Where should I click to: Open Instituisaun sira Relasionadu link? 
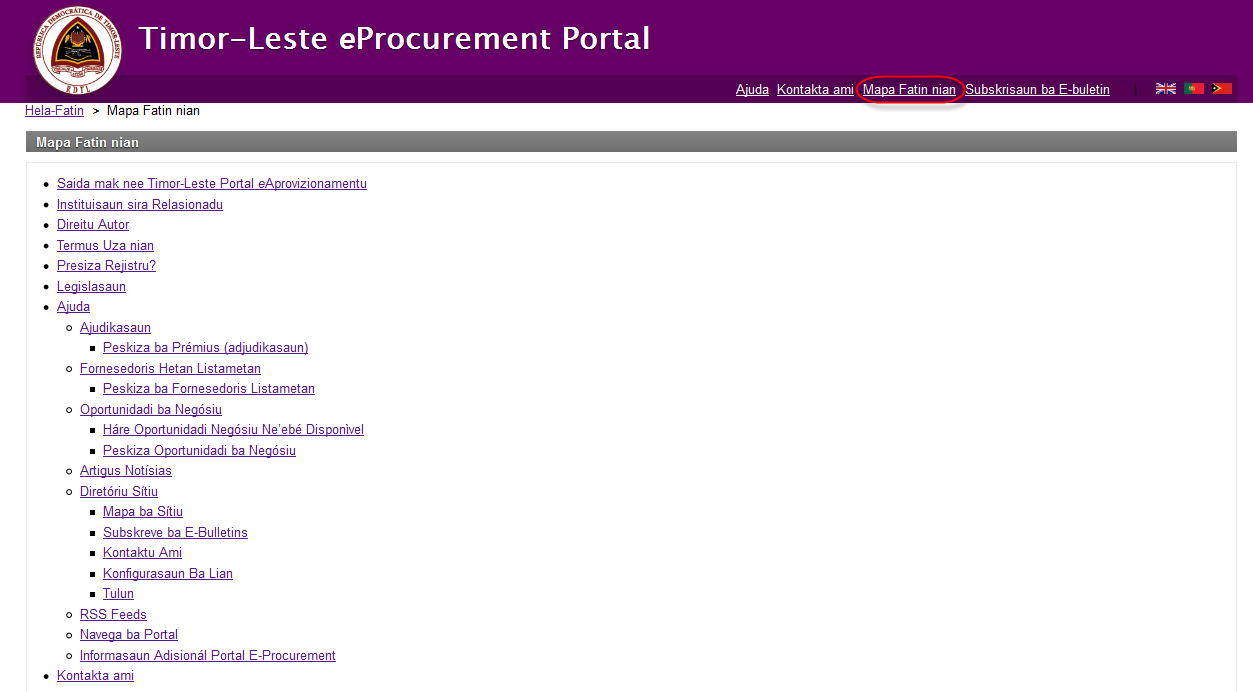coord(139,205)
